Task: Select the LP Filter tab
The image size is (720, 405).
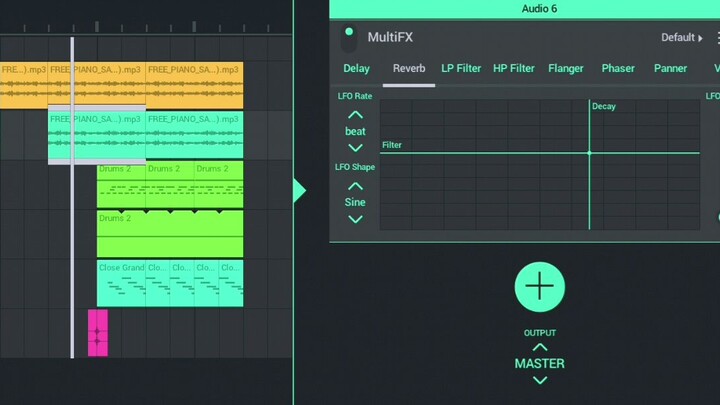Action: coord(461,69)
